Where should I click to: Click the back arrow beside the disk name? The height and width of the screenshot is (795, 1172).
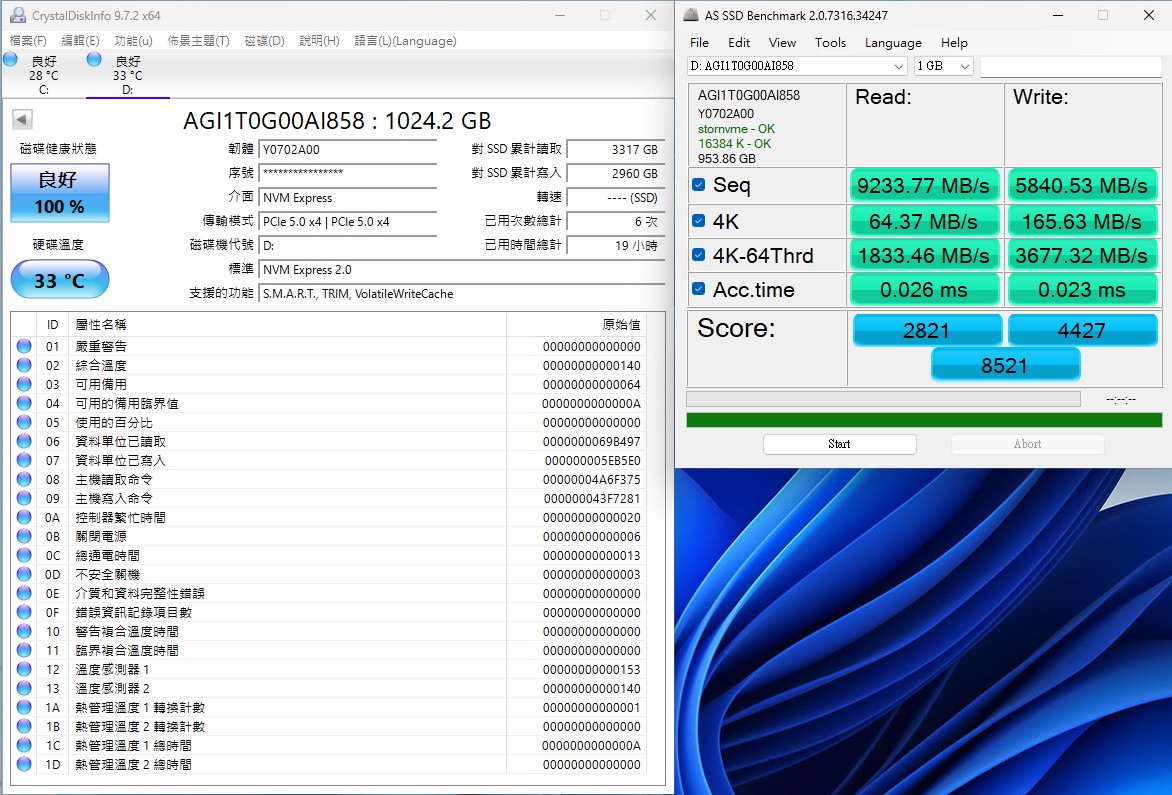coord(22,120)
